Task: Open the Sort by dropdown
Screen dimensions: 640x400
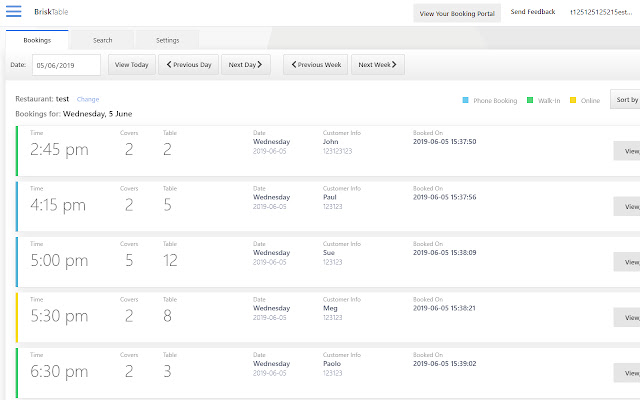Action: 625,99
